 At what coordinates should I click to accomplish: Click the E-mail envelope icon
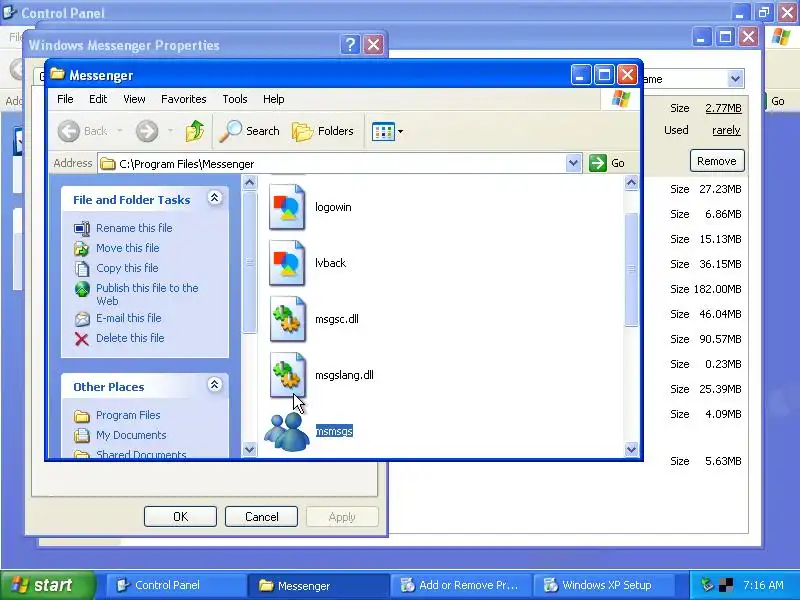(x=82, y=319)
